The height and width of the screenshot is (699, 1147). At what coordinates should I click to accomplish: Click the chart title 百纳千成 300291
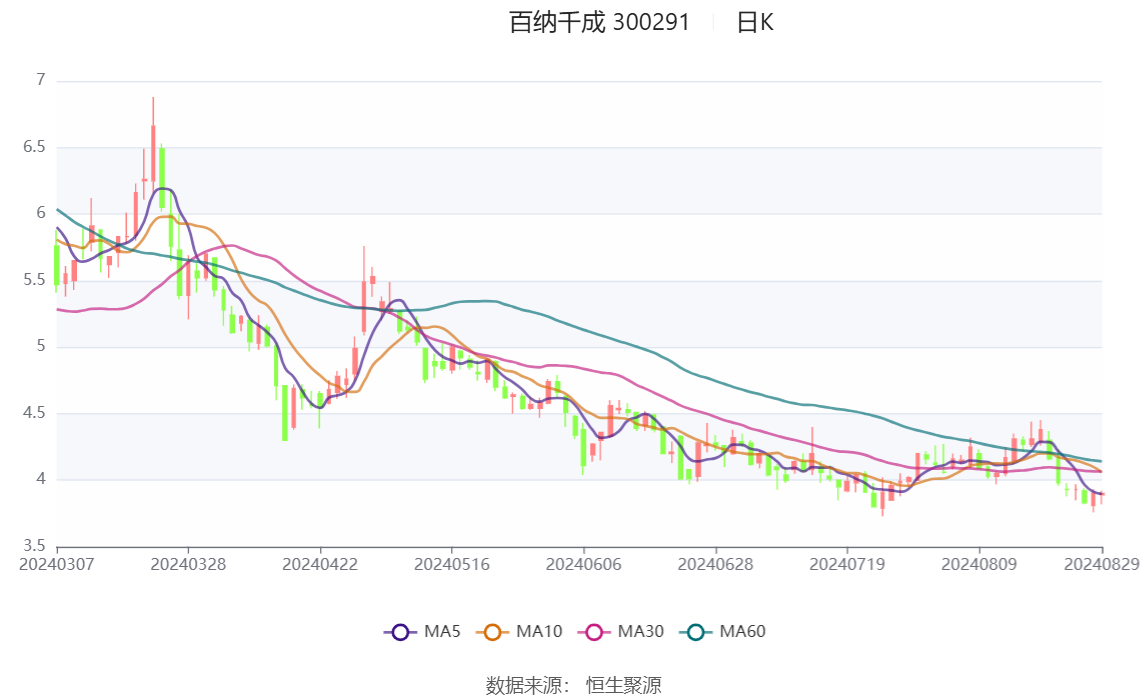pyautogui.click(x=599, y=23)
